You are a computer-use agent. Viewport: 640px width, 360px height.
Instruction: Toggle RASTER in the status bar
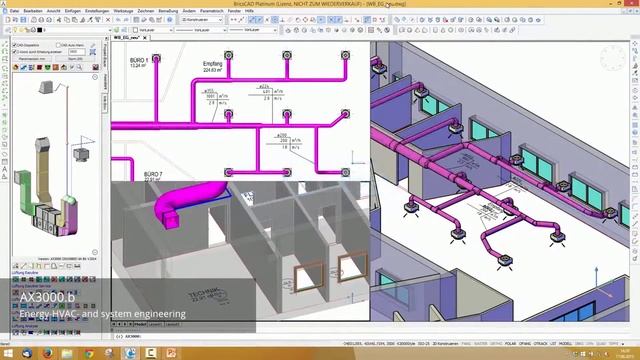[x=480, y=344]
